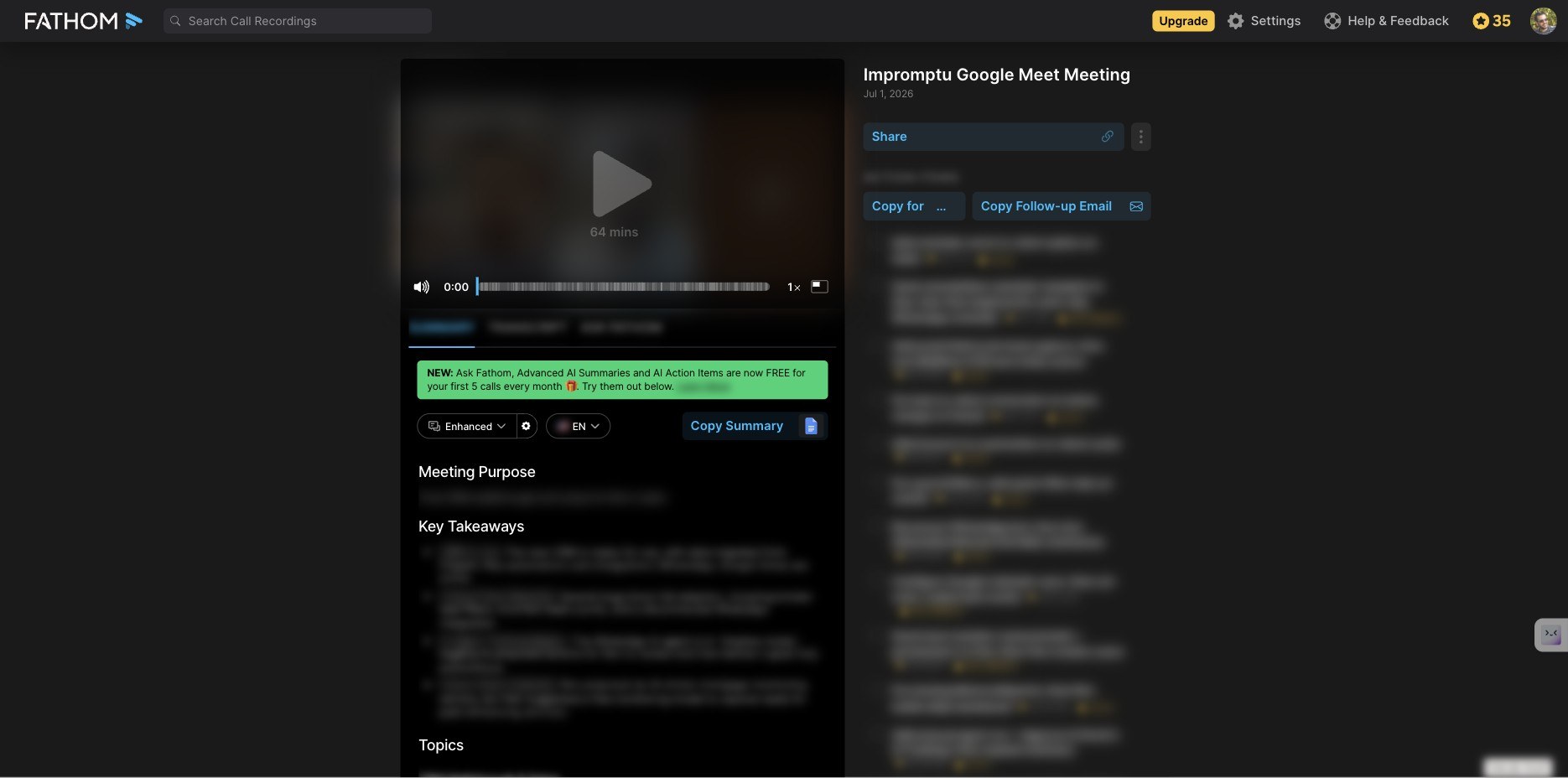1568x778 pixels.
Task: Open the EN language dropdown
Action: (x=578, y=426)
